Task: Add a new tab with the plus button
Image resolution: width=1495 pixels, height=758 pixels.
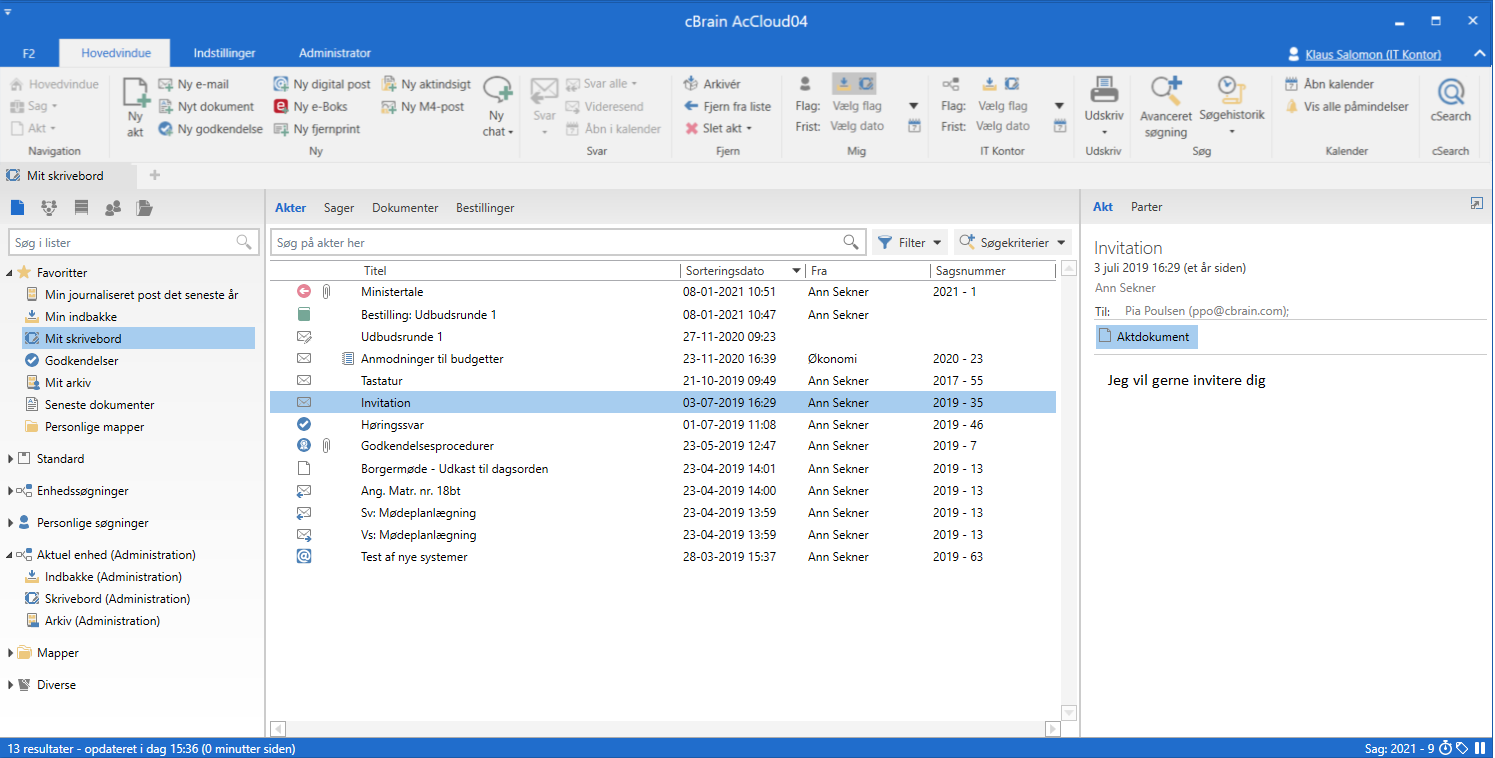Action: coord(154,175)
